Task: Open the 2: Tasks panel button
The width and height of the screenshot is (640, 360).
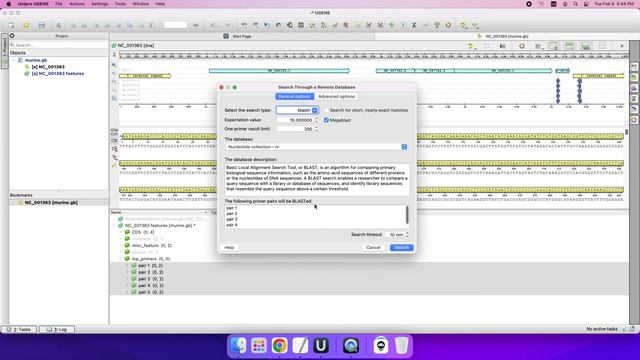Action: 20,329
